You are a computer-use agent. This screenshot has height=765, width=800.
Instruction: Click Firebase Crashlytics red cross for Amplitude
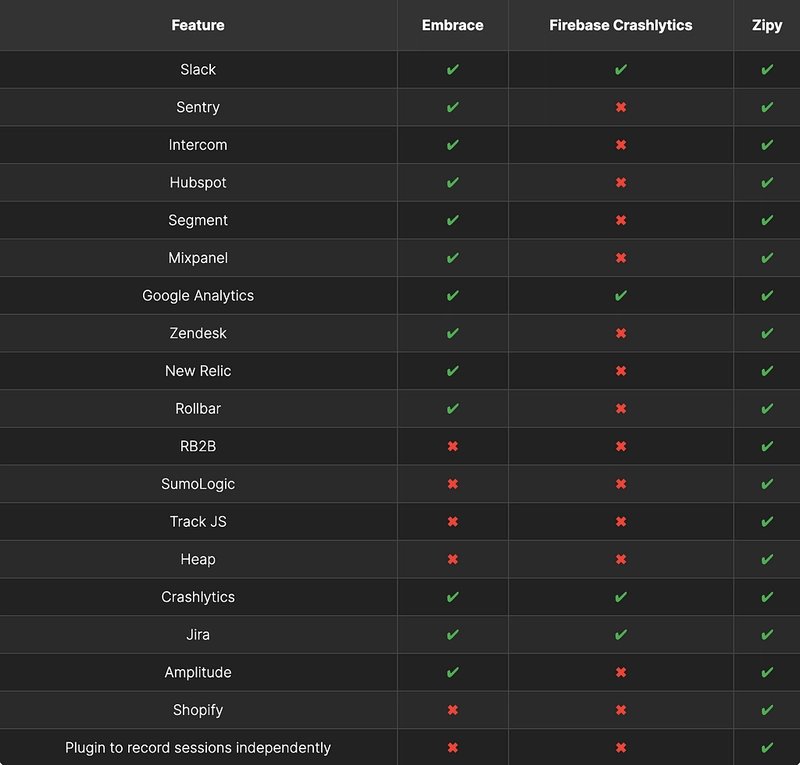[620, 672]
